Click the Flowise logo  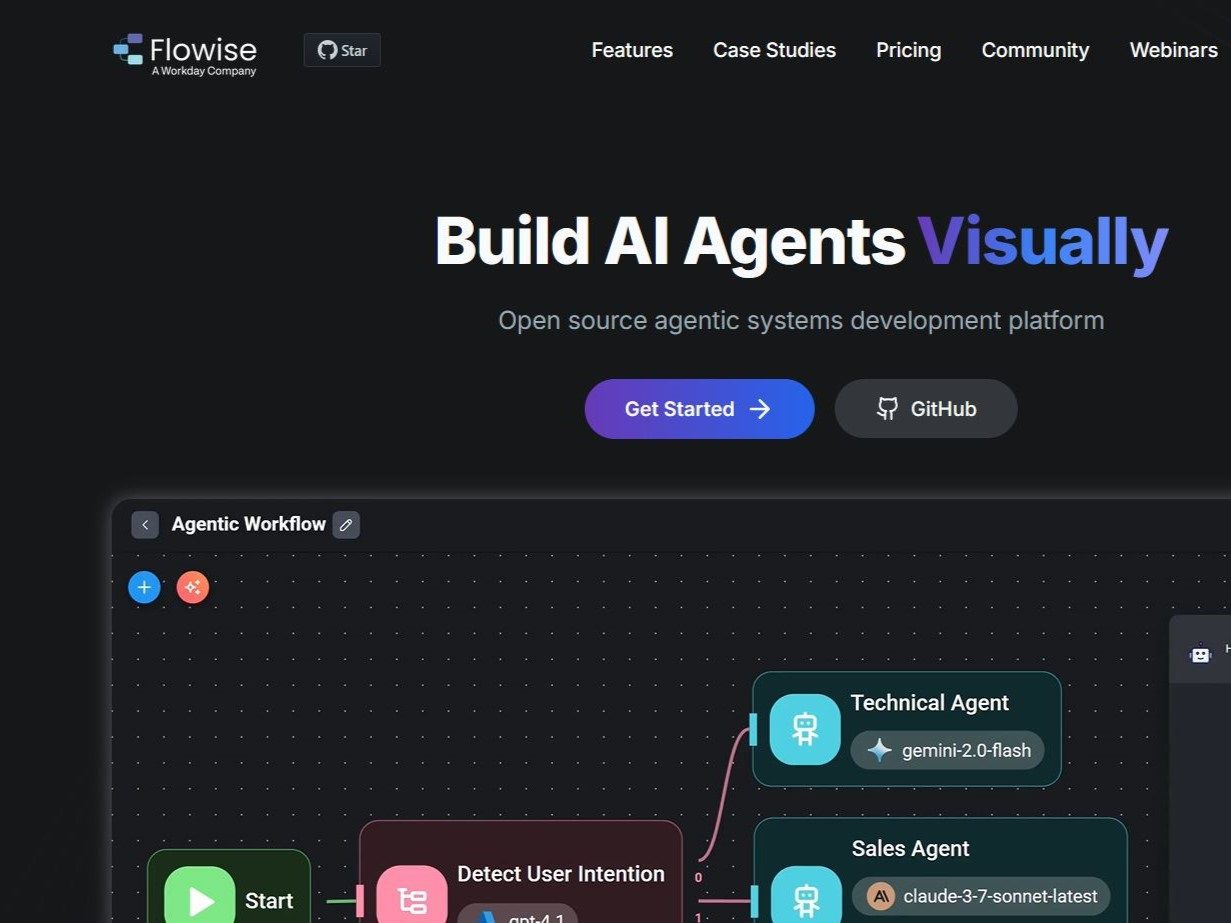pyautogui.click(x=185, y=54)
